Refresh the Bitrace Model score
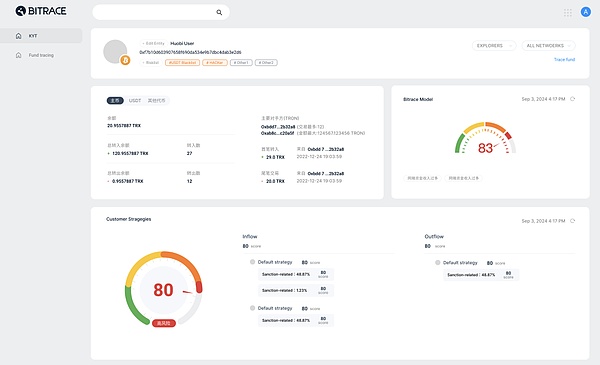Screen dimensions: 600x365 (x=572, y=99)
